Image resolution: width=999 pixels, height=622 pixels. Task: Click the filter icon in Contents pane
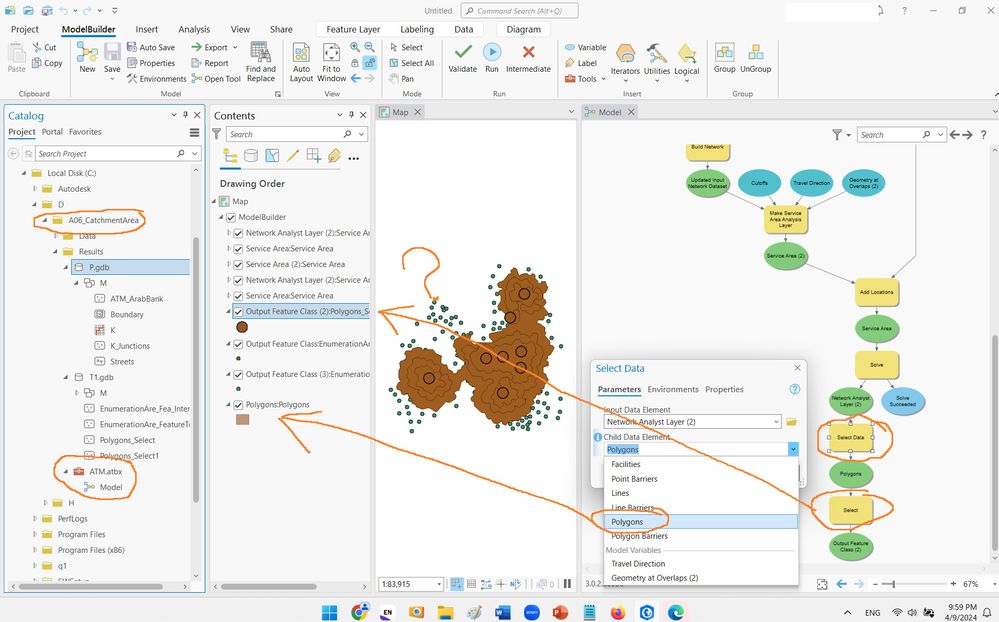[x=217, y=134]
